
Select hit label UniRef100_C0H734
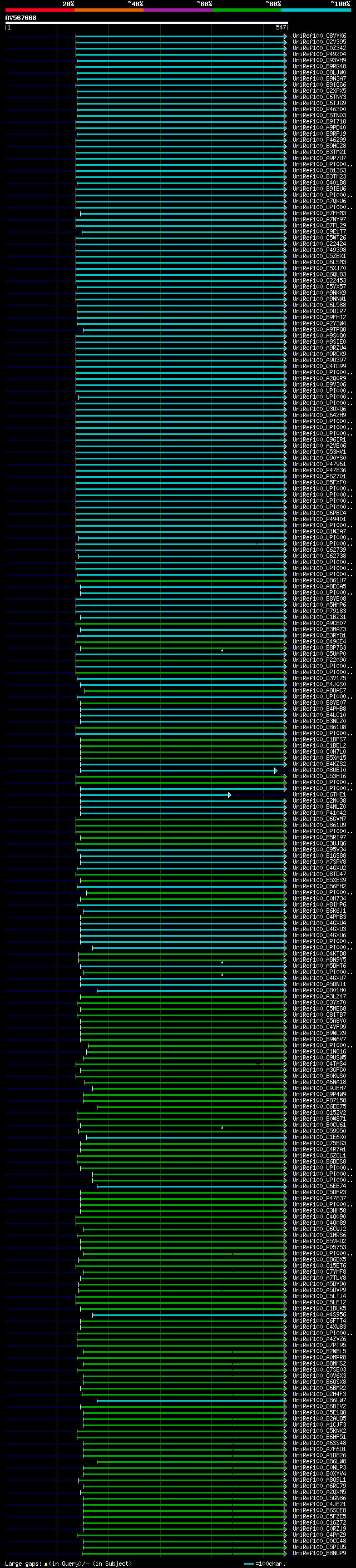pyautogui.click(x=319, y=898)
